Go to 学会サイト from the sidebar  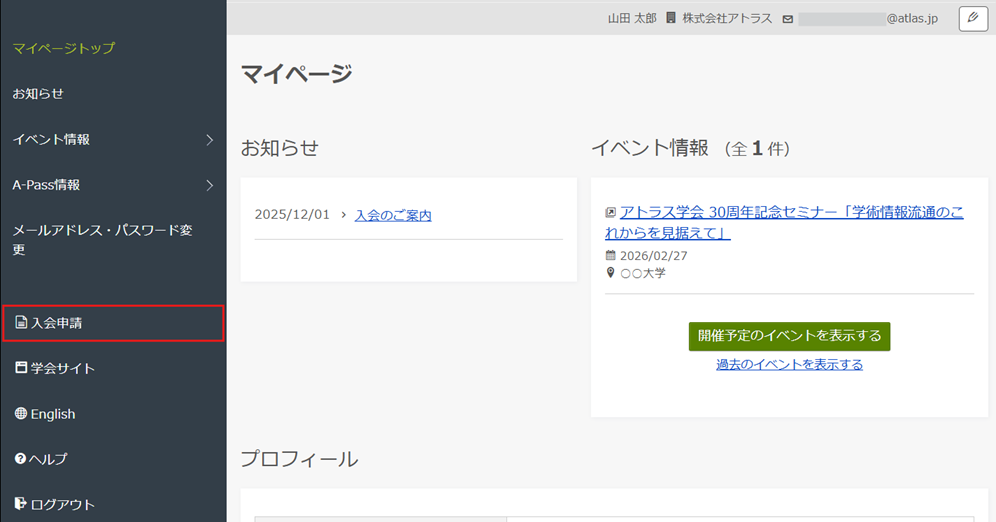(x=63, y=368)
